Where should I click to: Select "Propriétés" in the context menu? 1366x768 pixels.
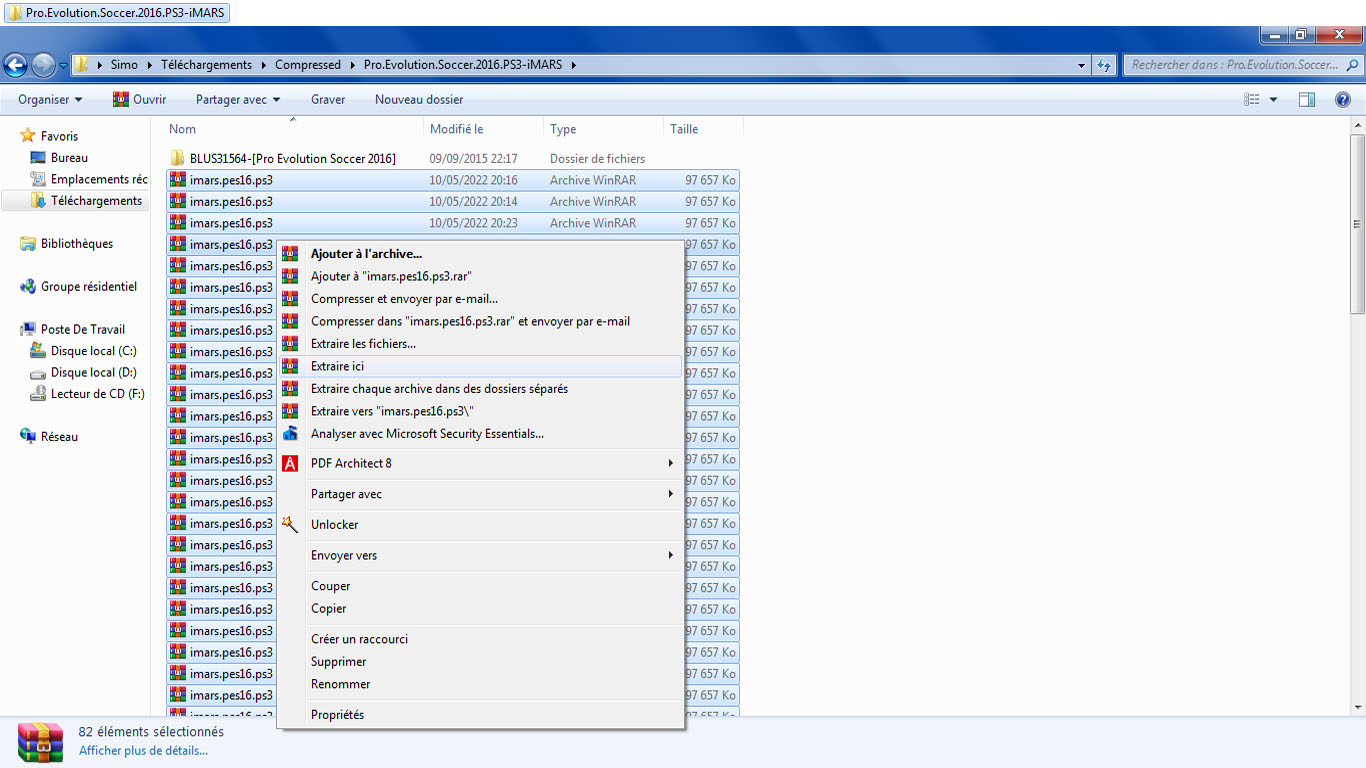click(x=337, y=715)
